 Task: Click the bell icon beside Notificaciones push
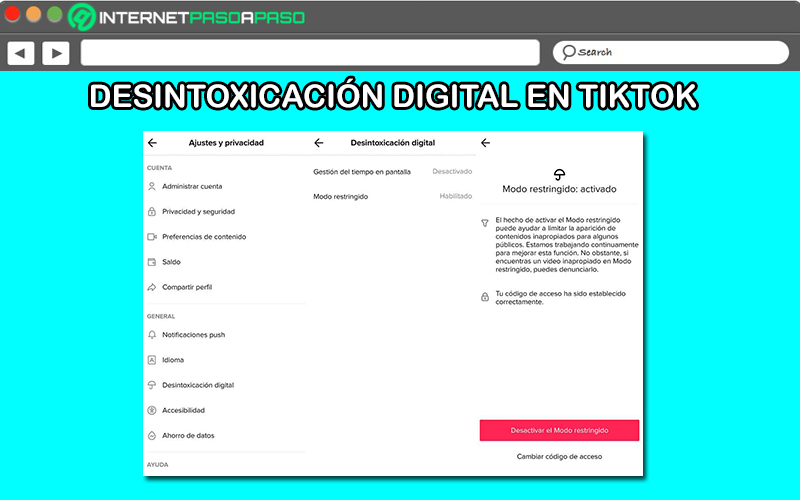tap(152, 335)
